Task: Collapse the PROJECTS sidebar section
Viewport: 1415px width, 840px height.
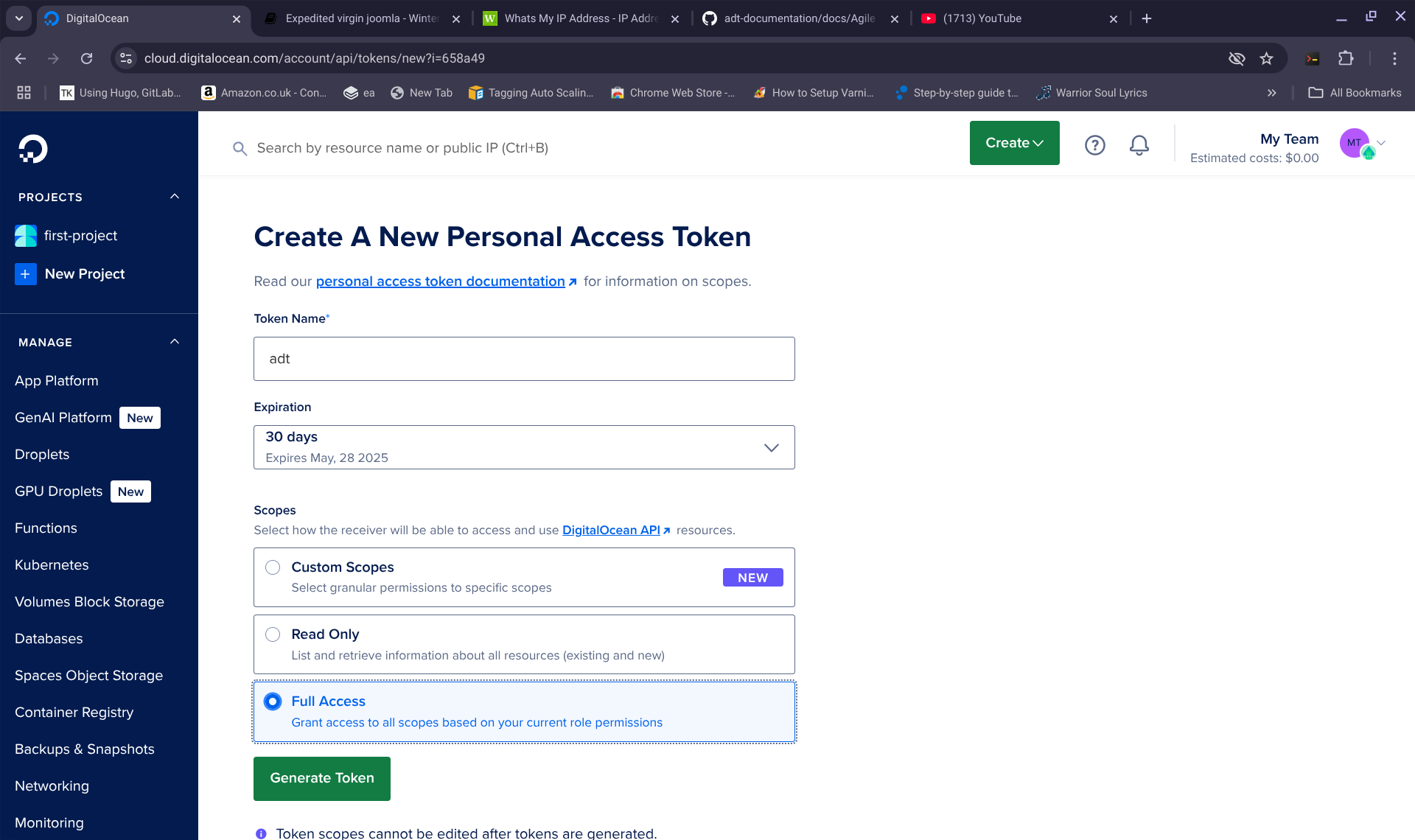Action: click(175, 197)
